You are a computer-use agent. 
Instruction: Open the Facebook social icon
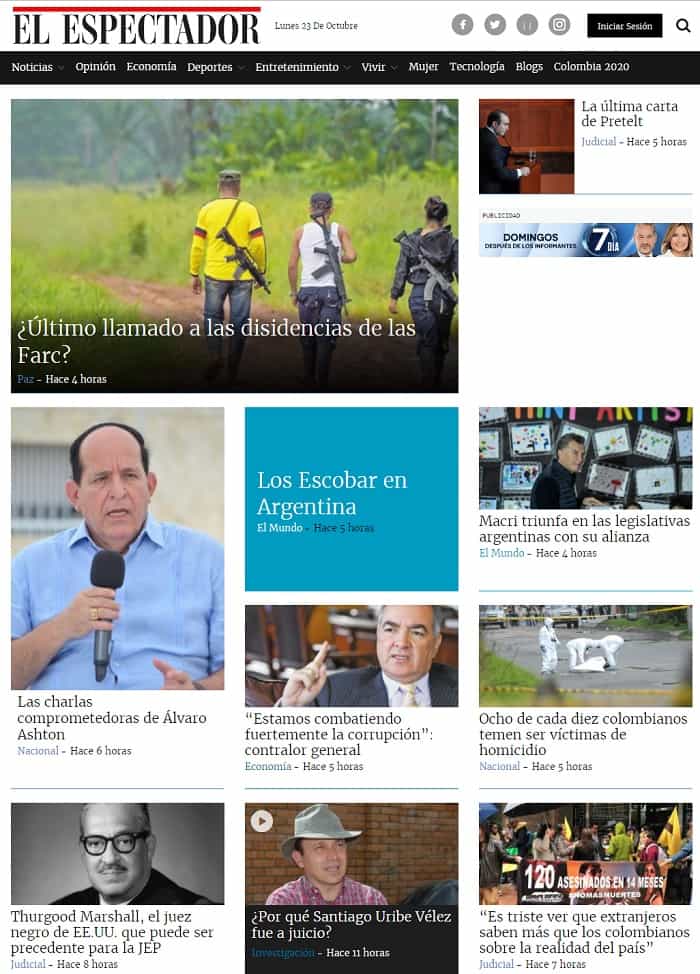462,25
